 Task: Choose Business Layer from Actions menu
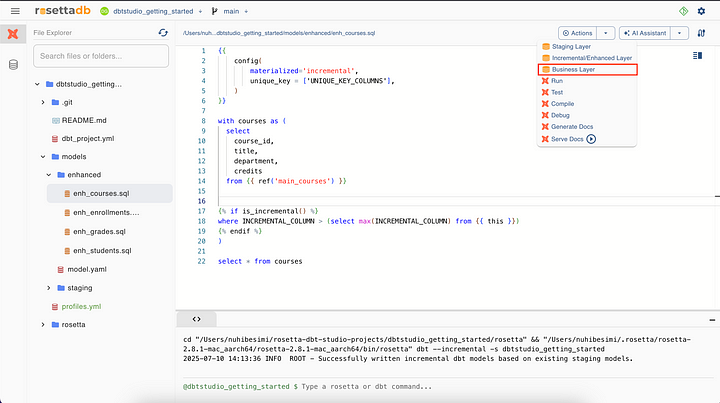[x=587, y=69]
